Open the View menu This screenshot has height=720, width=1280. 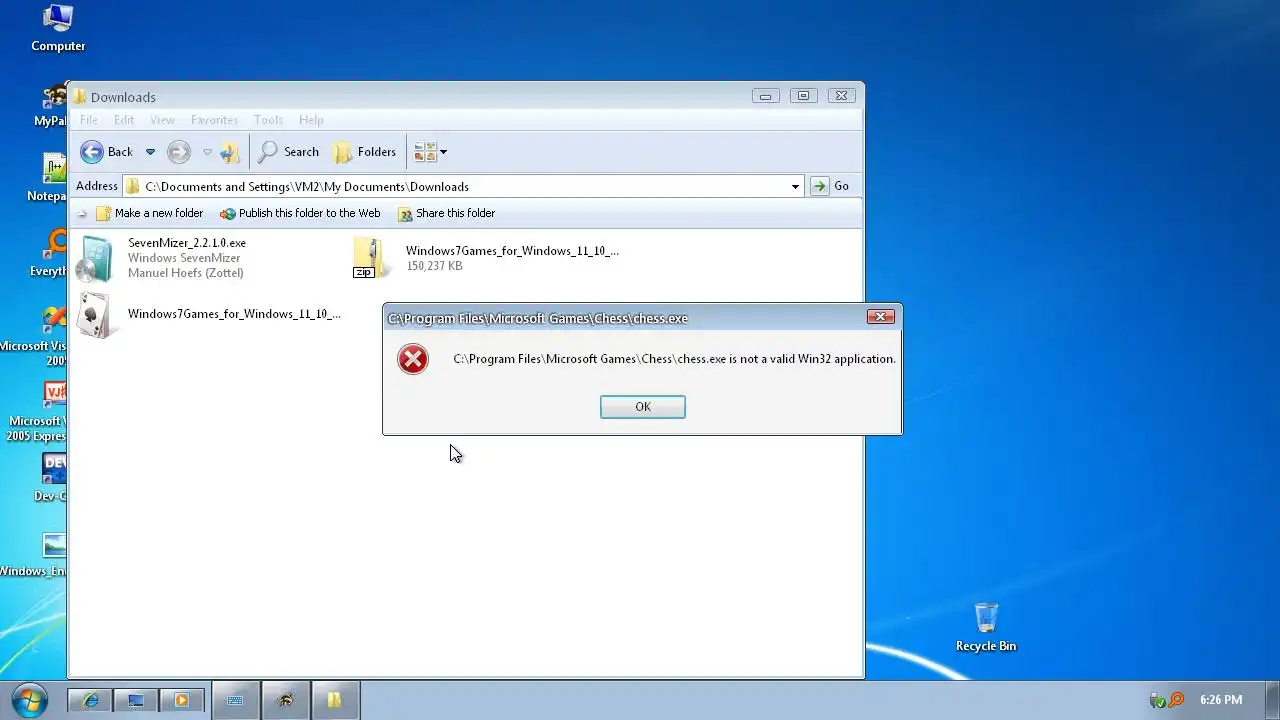[x=162, y=120]
